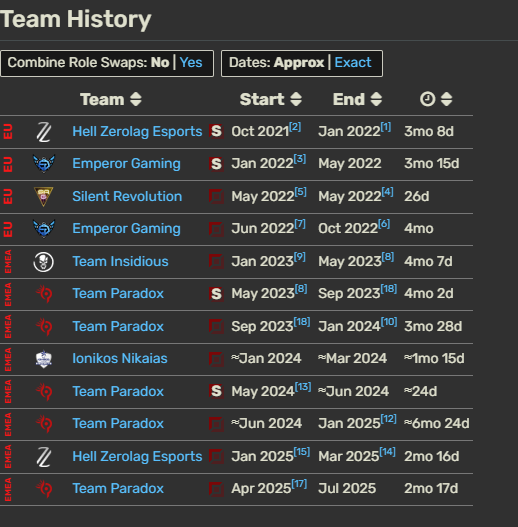Click the substitute S icon on the Oct 2021 row
Image resolution: width=518 pixels, height=527 pixels.
(x=216, y=131)
